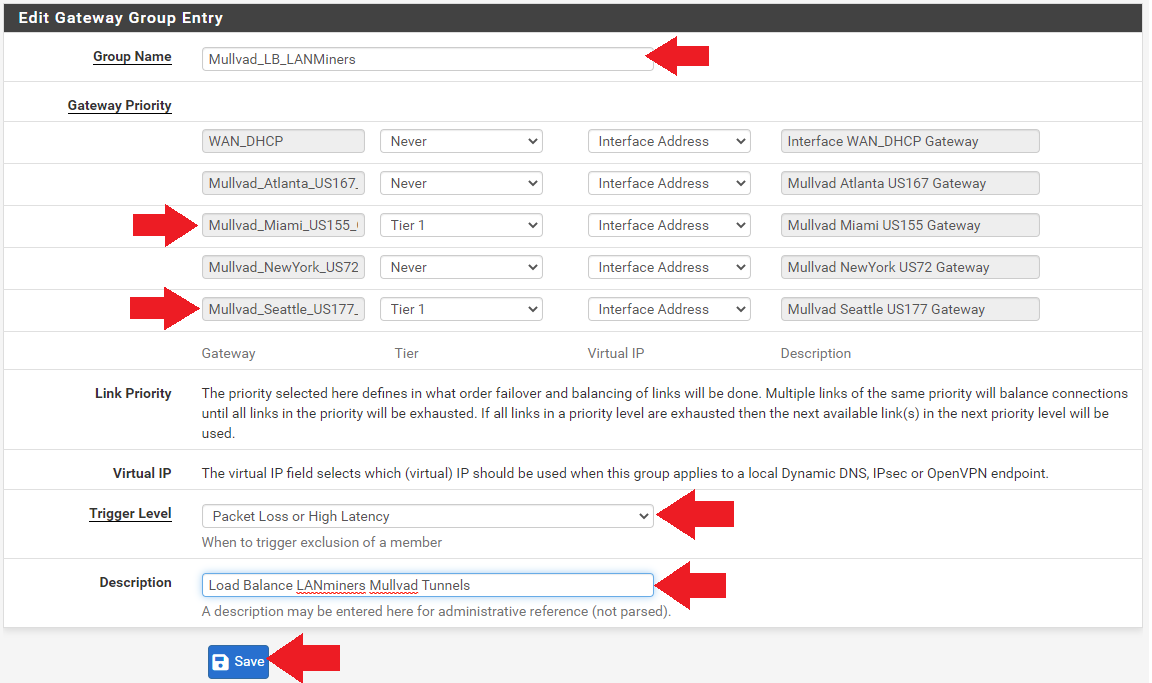This screenshot has height=683, width=1152.
Task: Click the Mullvad_Seattle_US177 gateway field
Action: click(x=284, y=309)
